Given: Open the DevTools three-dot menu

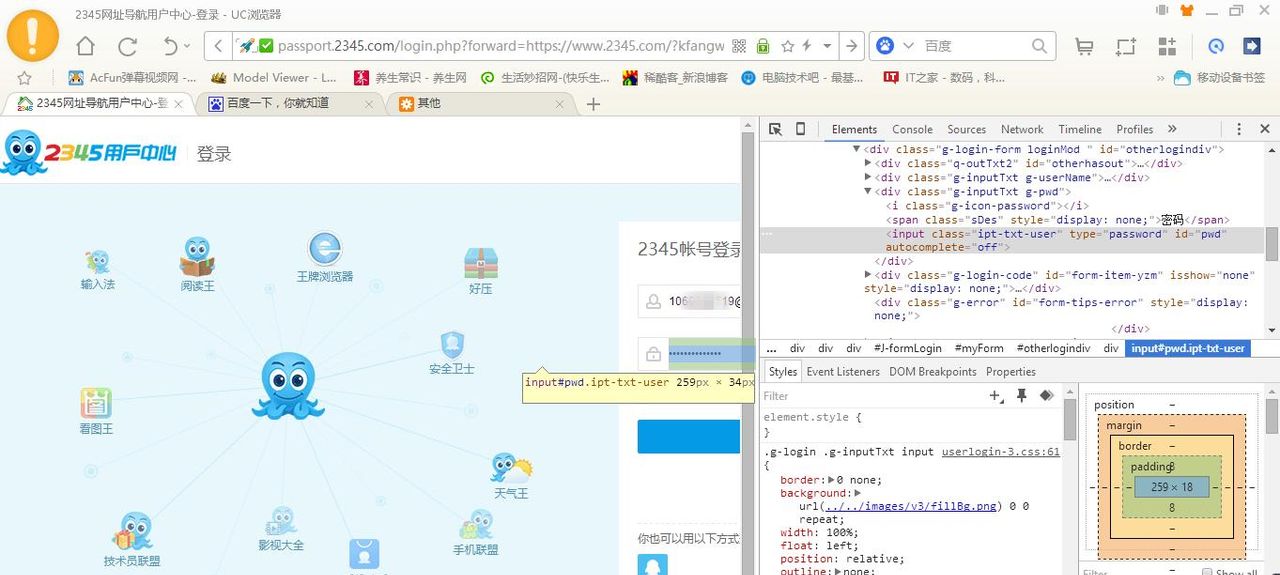Looking at the screenshot, I should coord(1239,129).
